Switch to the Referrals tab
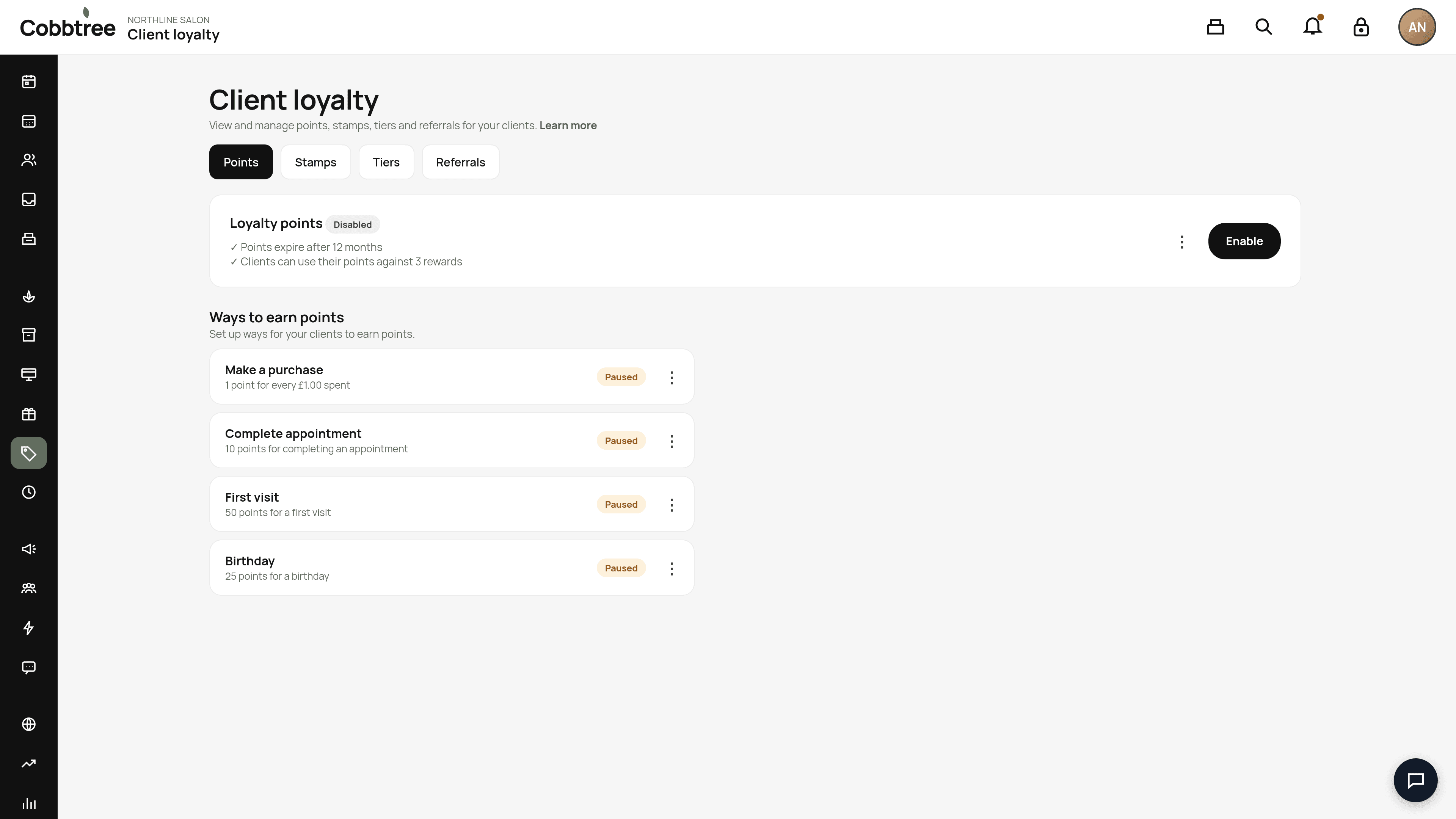1456x819 pixels. click(x=461, y=162)
